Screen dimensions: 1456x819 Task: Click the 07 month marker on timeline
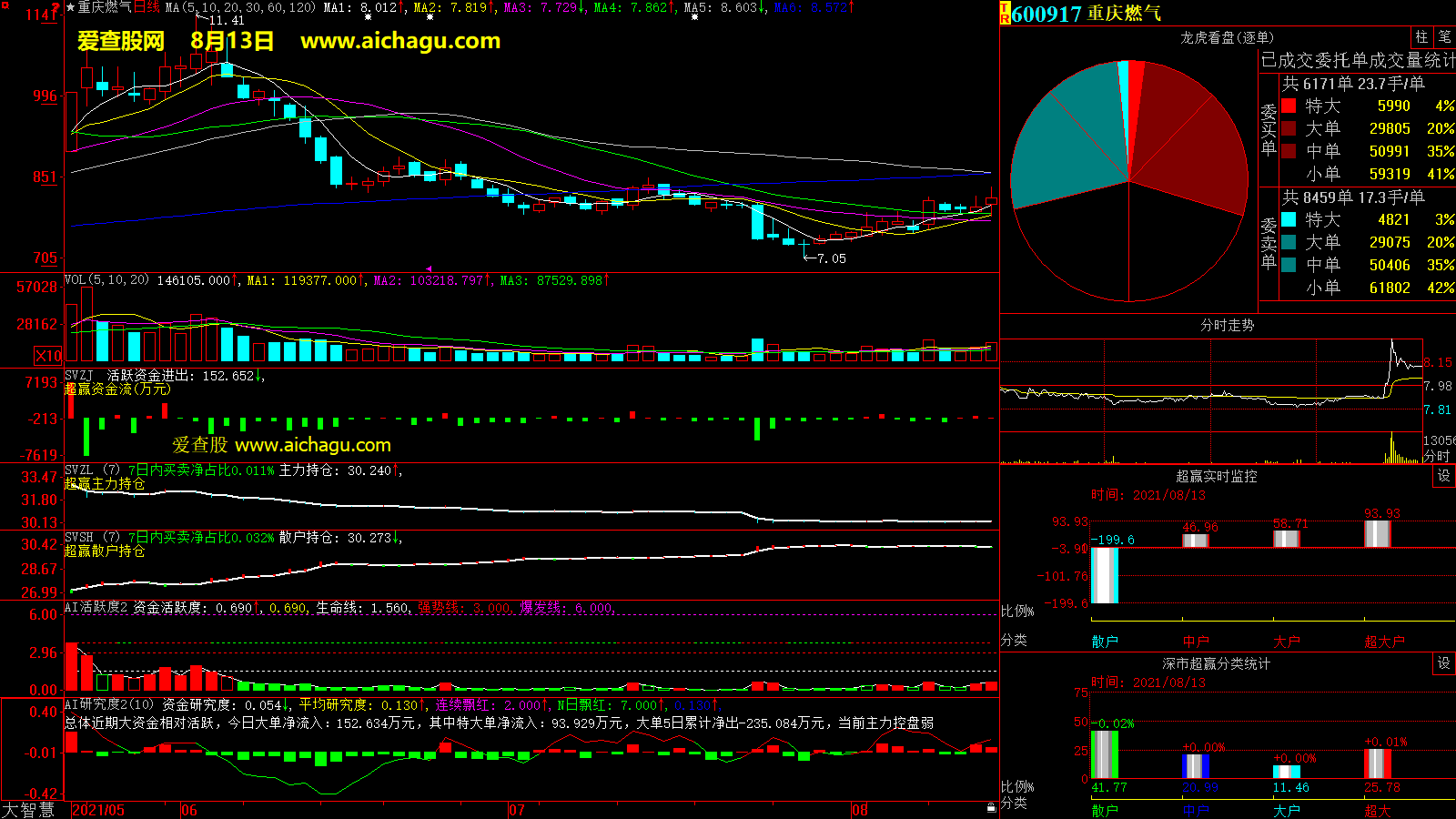pos(517,810)
